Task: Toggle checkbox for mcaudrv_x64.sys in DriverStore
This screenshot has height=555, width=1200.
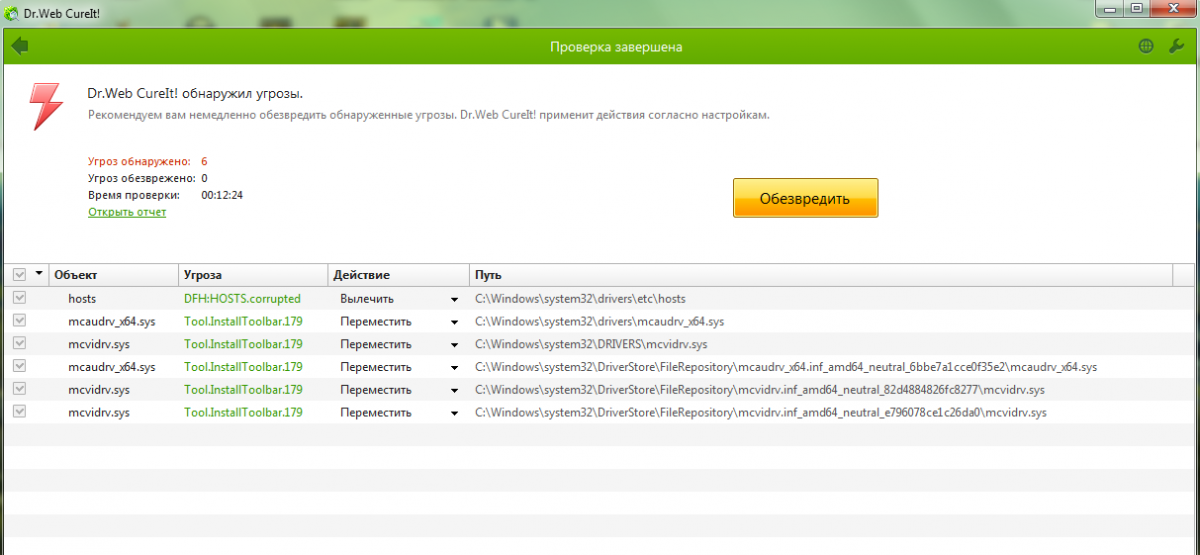Action: 19,367
